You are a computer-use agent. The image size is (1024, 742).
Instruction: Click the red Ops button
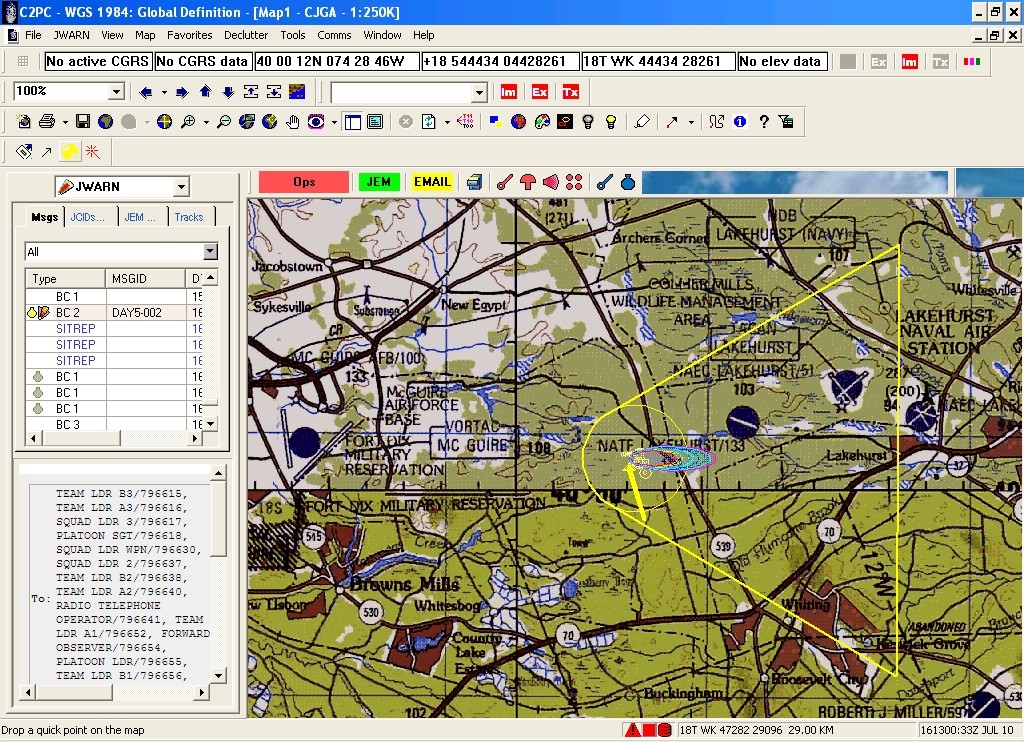click(304, 182)
